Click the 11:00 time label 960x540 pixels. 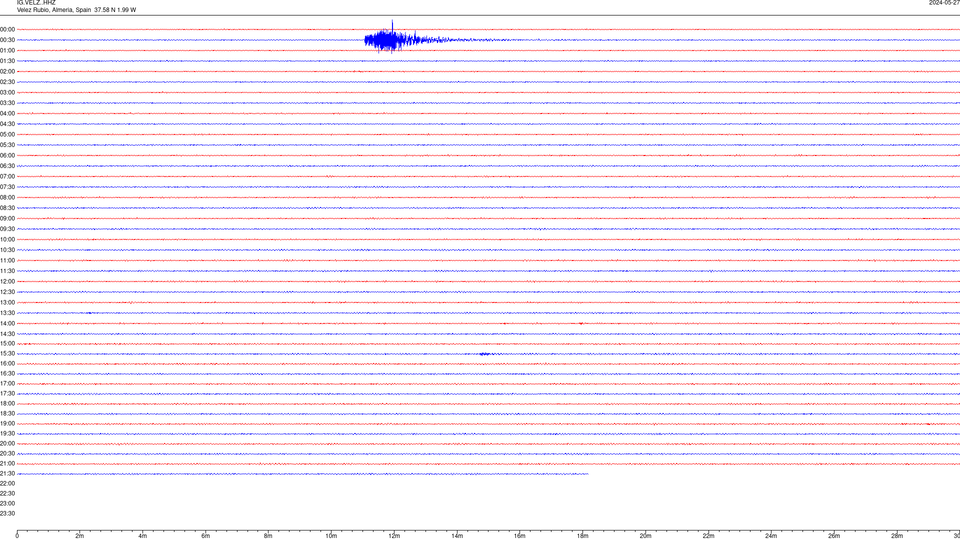[7, 261]
